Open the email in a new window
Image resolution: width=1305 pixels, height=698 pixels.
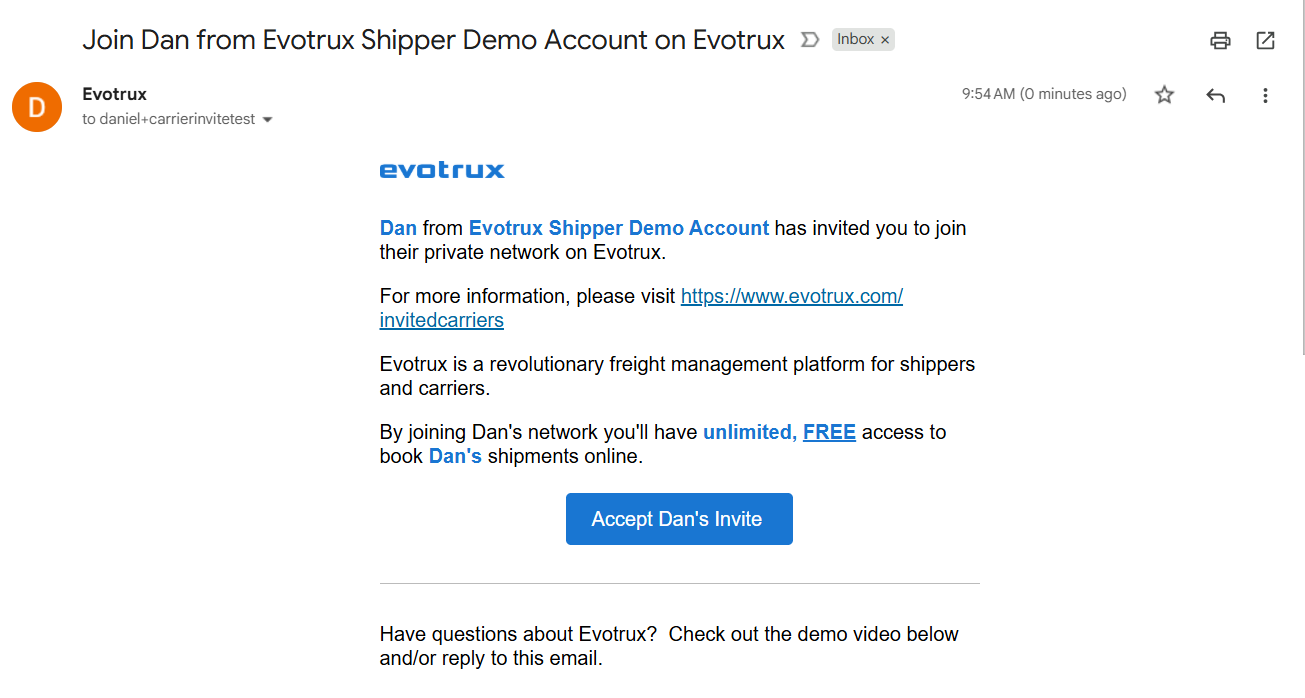tap(1265, 40)
